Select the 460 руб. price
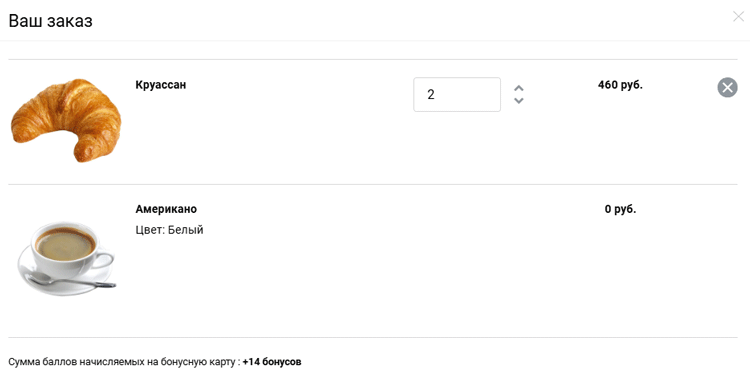Viewport: 750px width, 376px height. pyautogui.click(x=620, y=85)
